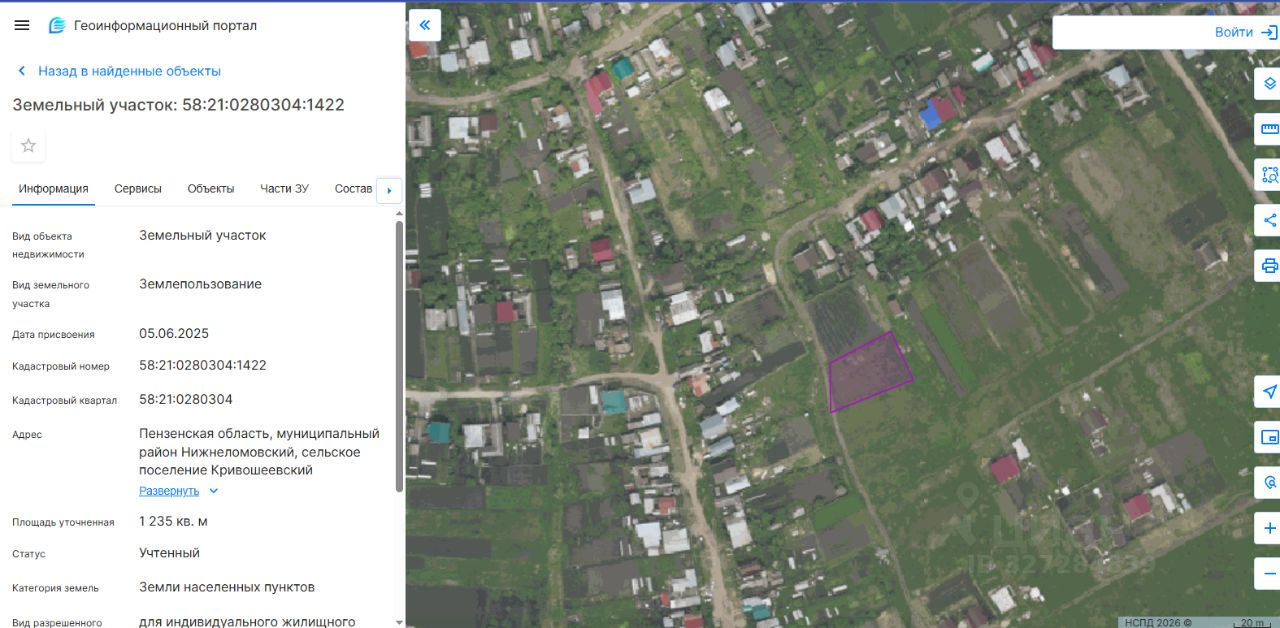Viewport: 1280px width, 628px height.
Task: Select the cadastral quarter value 58:21:0280304
Action: pyautogui.click(x=186, y=399)
